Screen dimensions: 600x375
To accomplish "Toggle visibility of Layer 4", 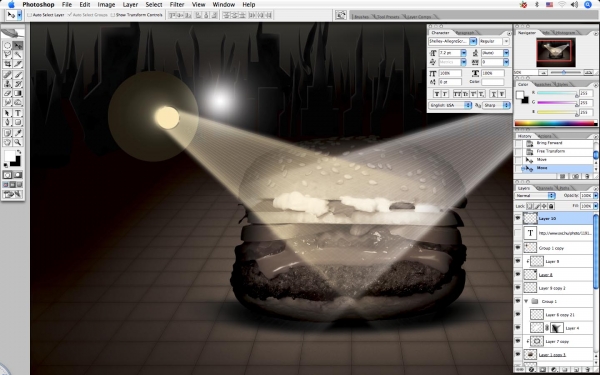I will [x=518, y=328].
